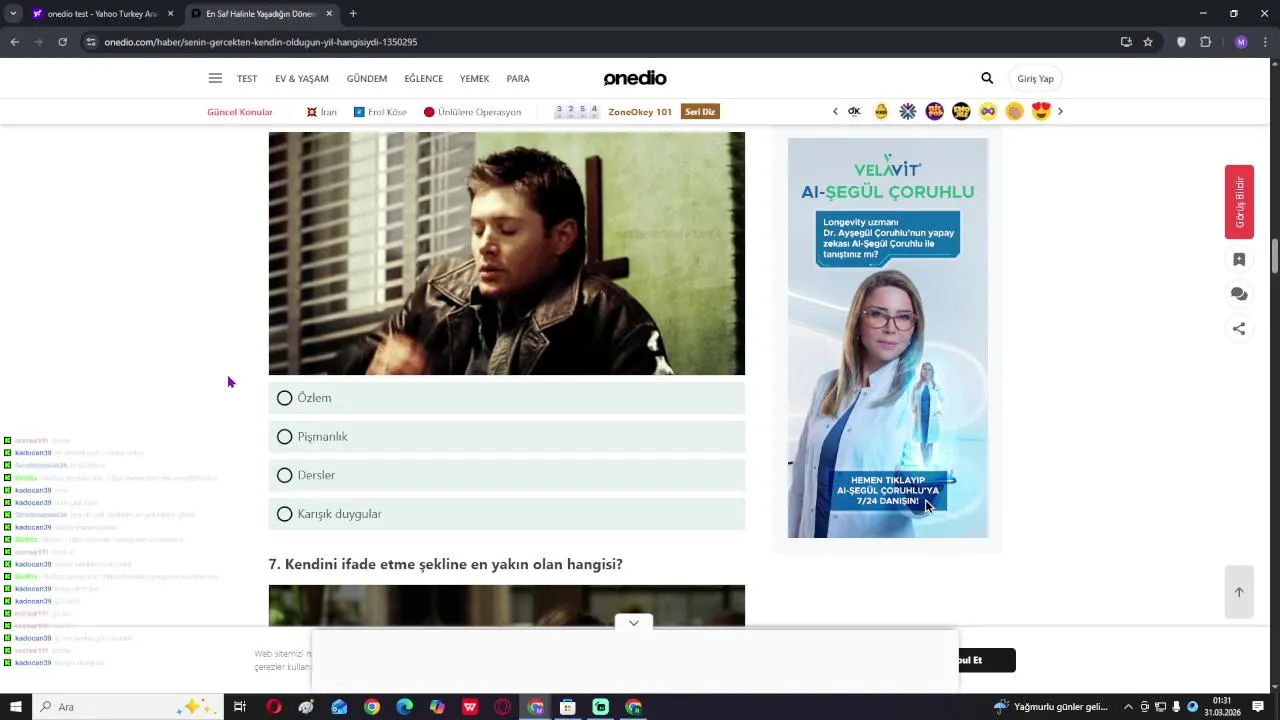Image resolution: width=1280 pixels, height=720 pixels.
Task: Click the Seri Diz badge
Action: [700, 112]
